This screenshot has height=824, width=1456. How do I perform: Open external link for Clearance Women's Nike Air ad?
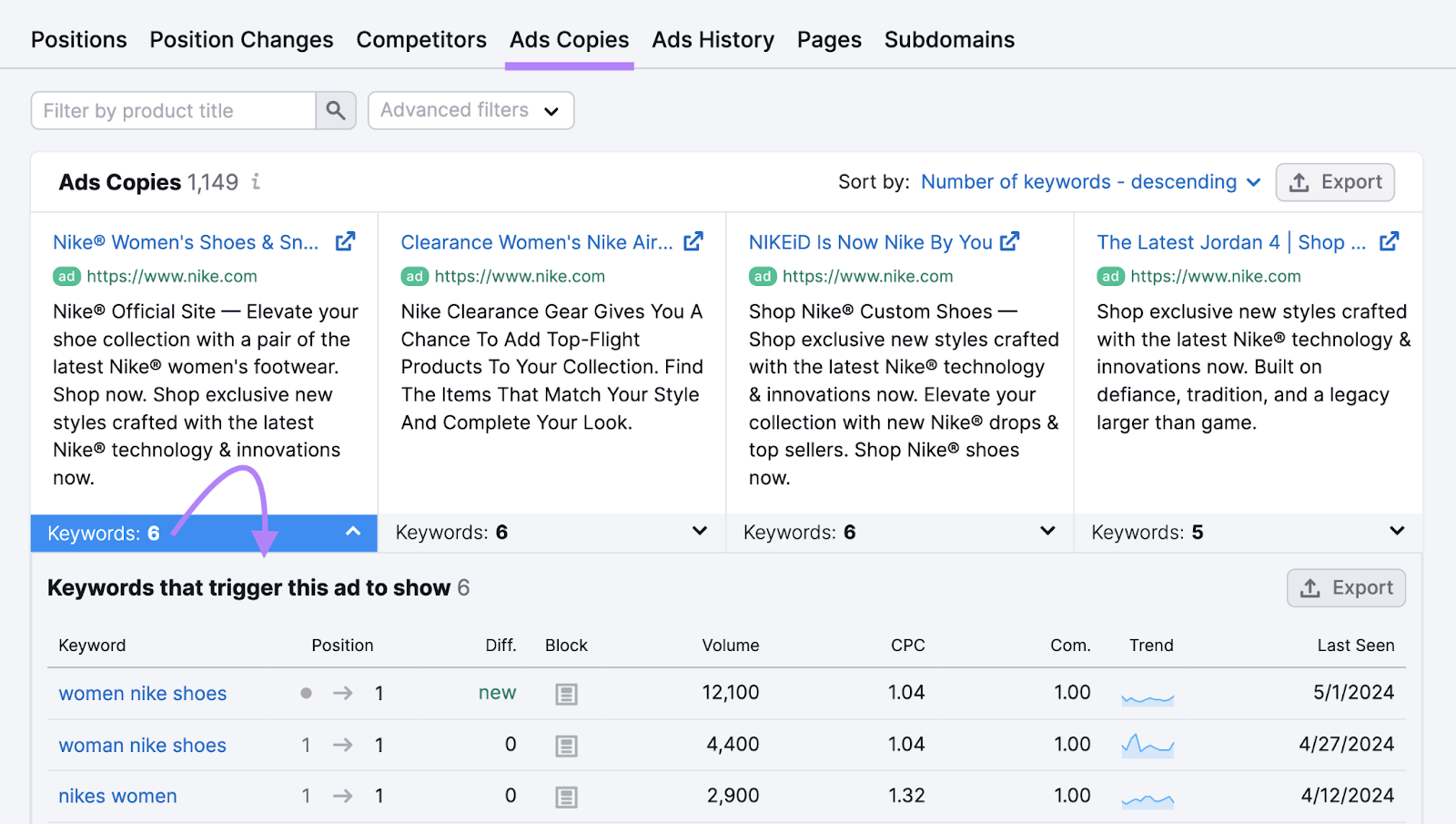pos(693,242)
